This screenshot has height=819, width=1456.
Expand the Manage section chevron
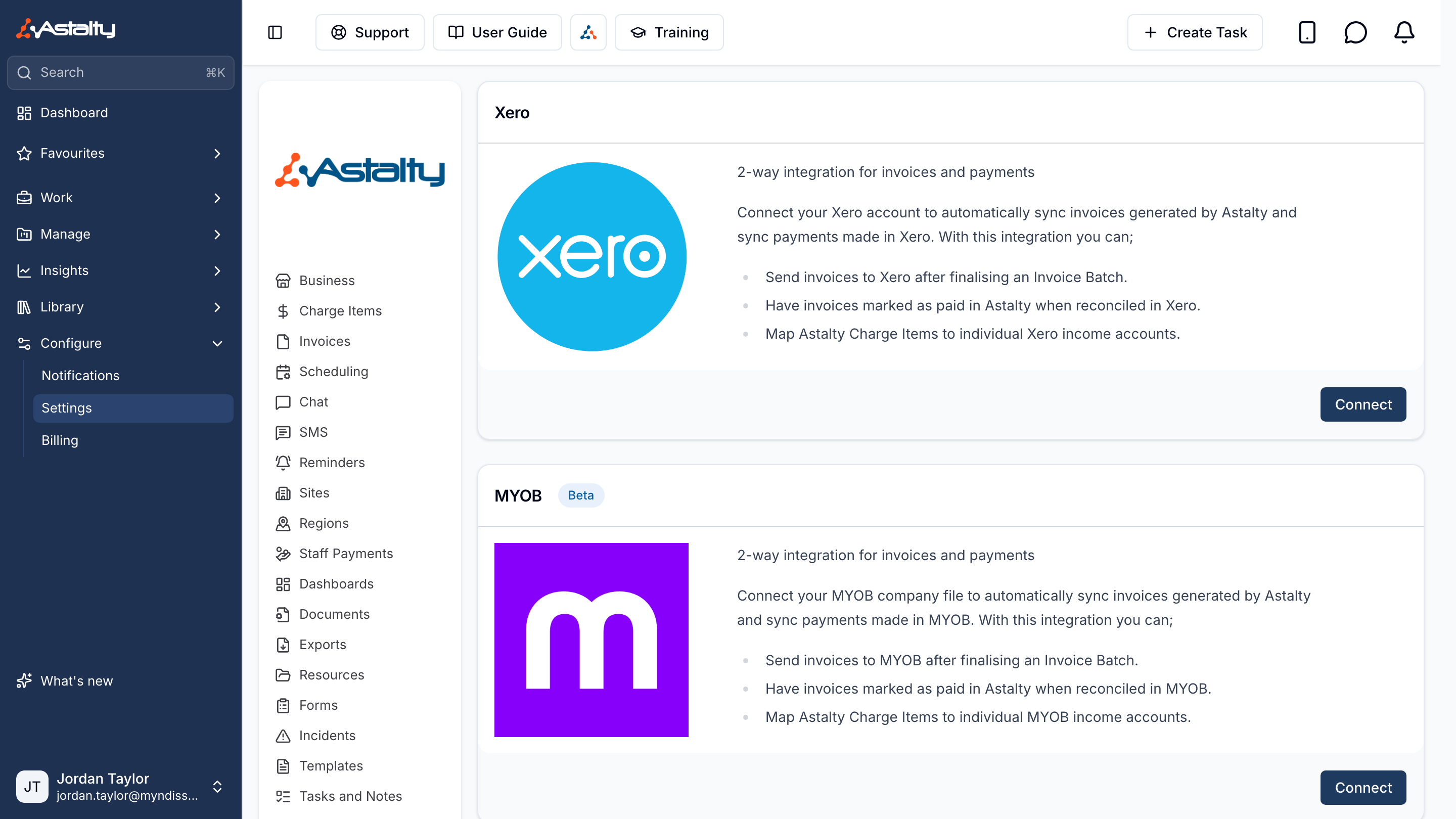[x=217, y=234]
